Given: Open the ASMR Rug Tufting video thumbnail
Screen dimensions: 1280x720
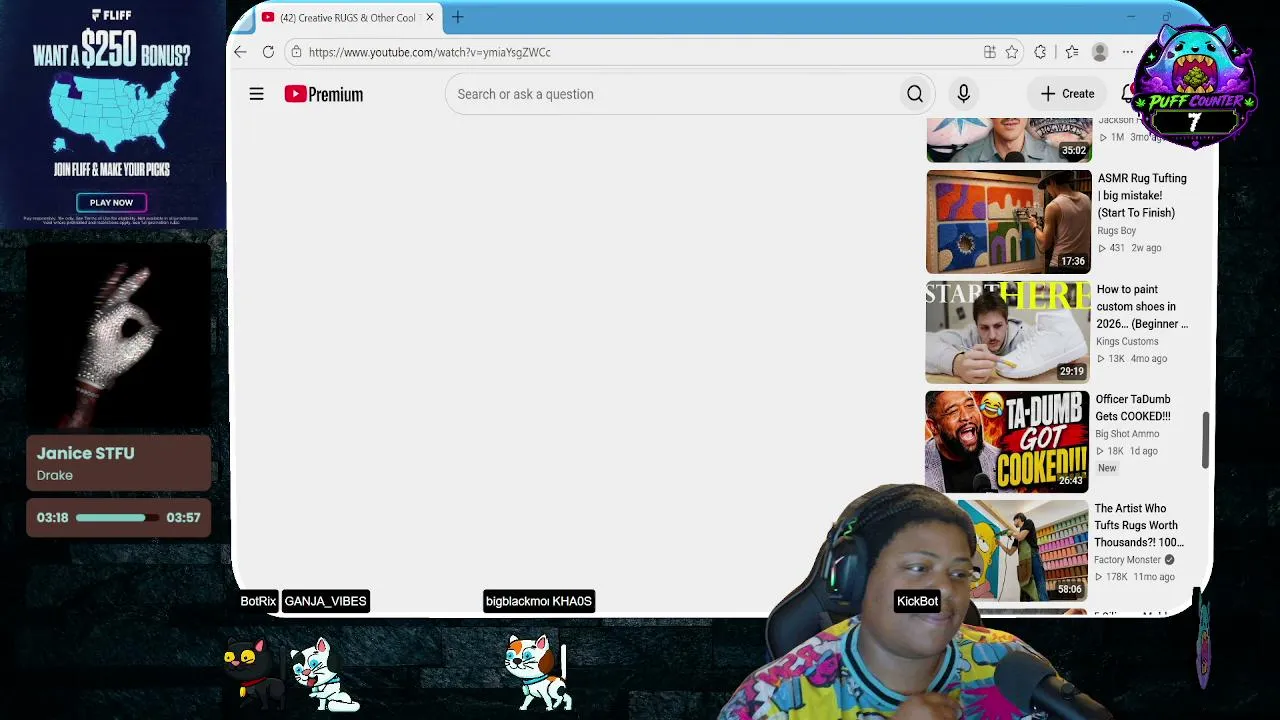Looking at the screenshot, I should click(1009, 222).
